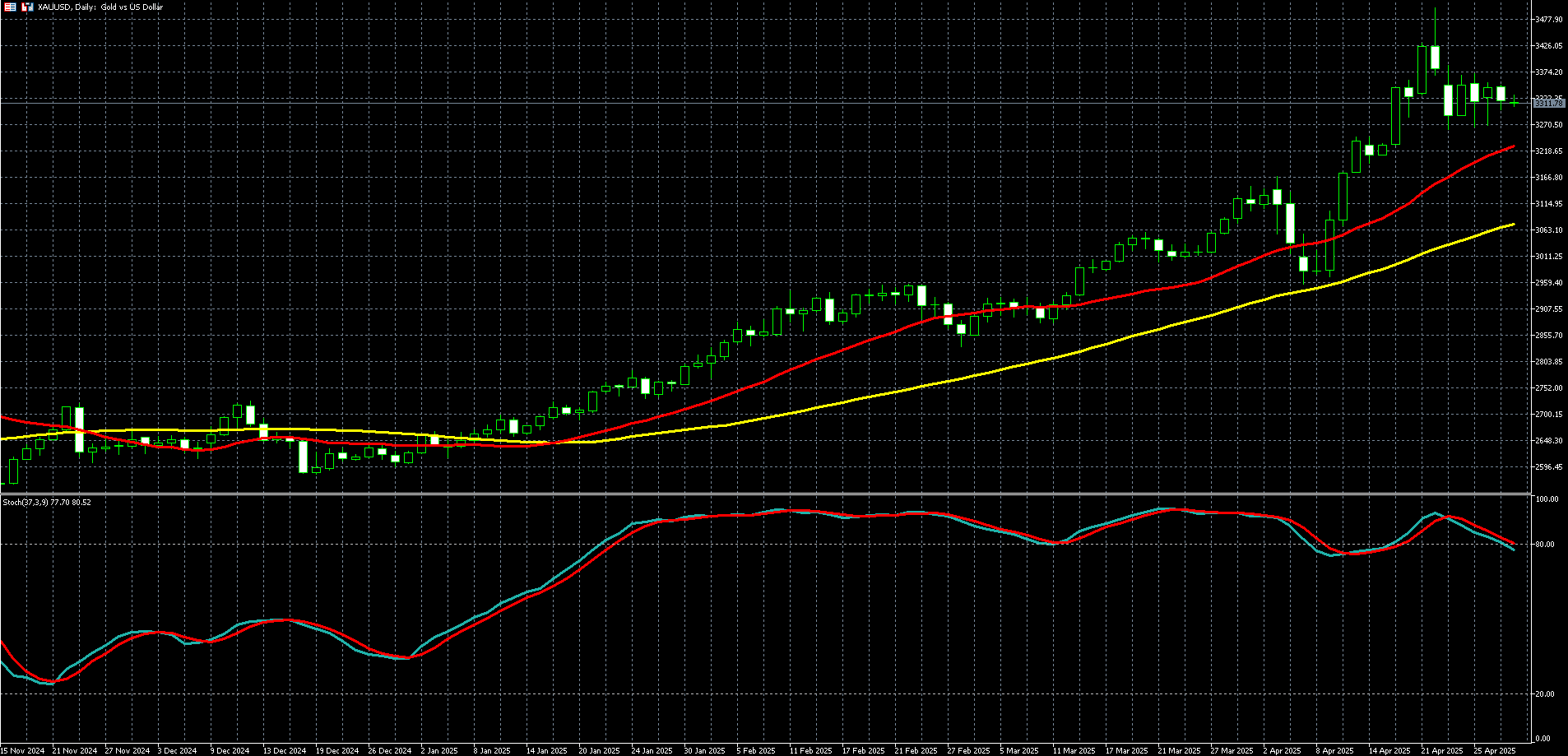Click the 15 Nov 2024 date label

[x=22, y=750]
